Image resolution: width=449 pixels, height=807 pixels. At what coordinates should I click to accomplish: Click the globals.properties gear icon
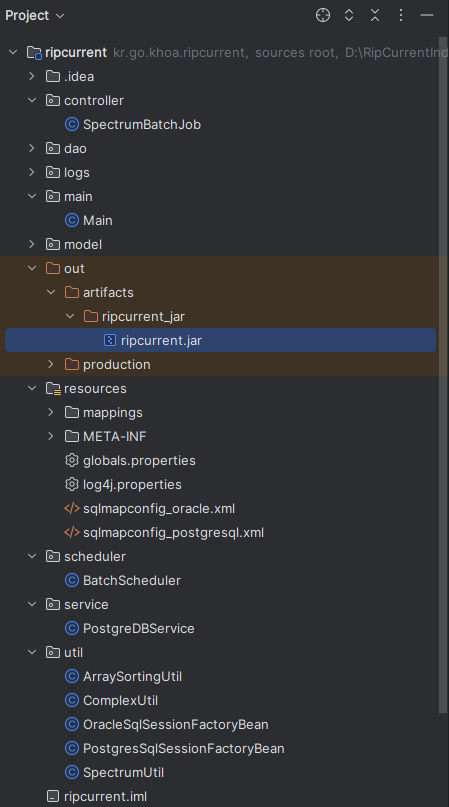point(72,461)
